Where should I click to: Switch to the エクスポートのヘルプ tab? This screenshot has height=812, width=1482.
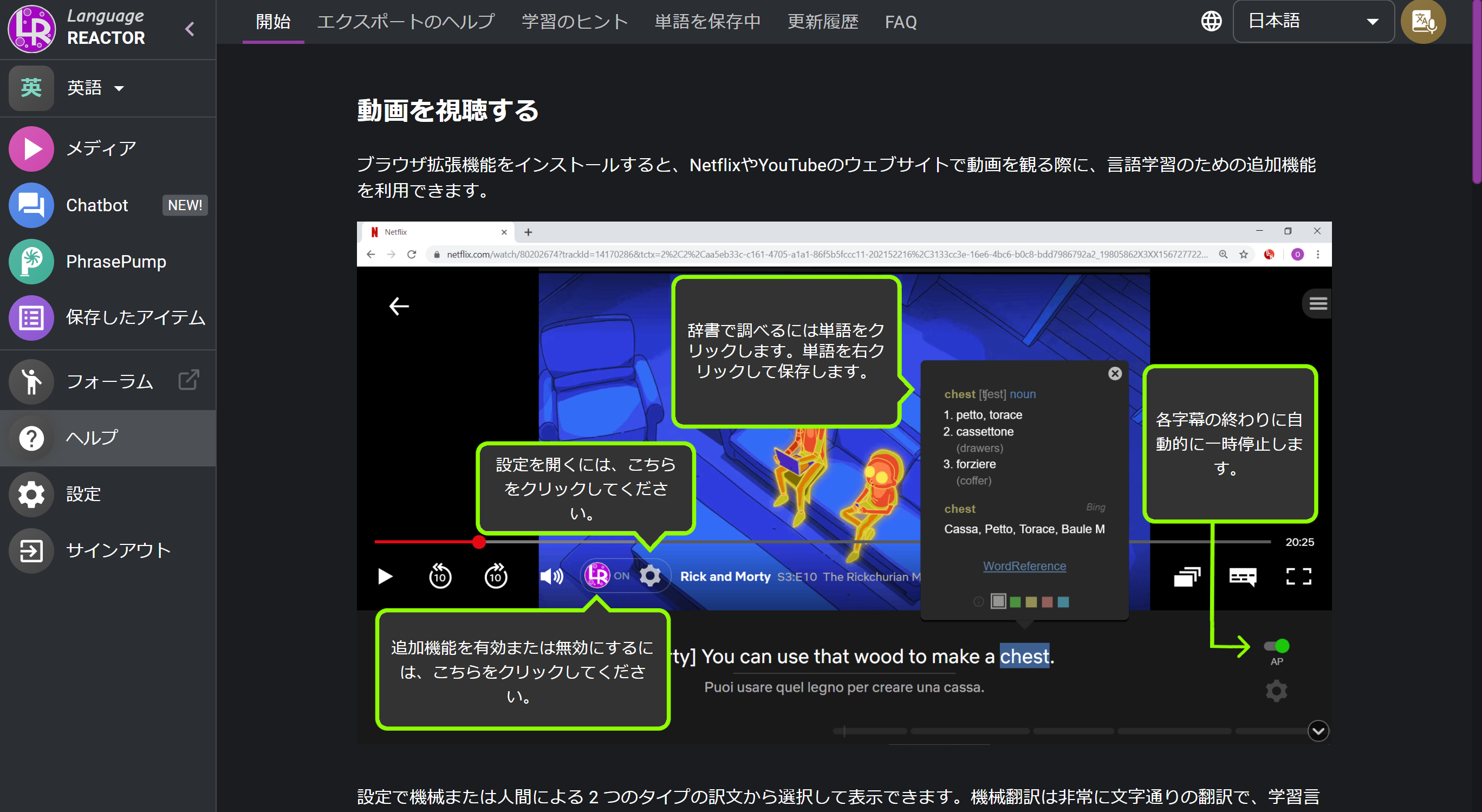click(x=406, y=22)
